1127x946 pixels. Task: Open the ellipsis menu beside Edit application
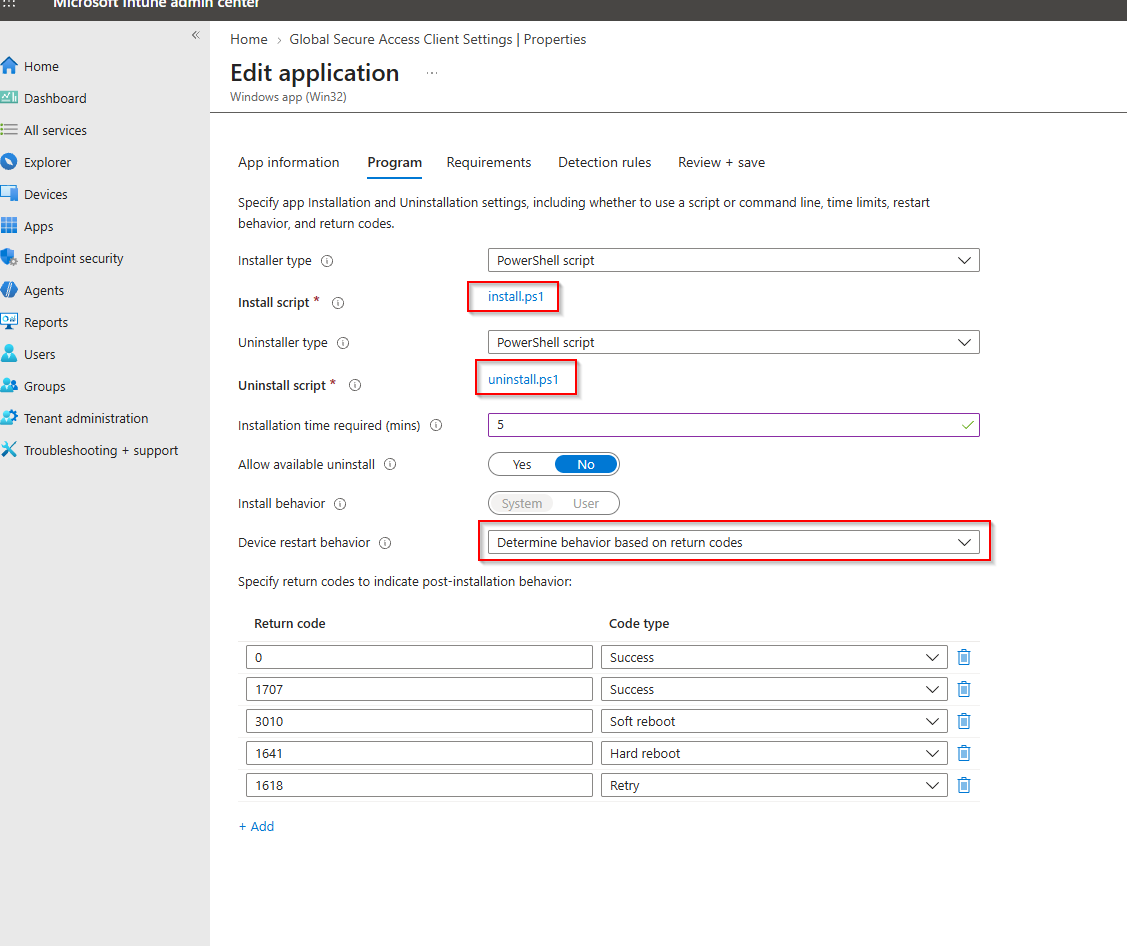[x=431, y=73]
